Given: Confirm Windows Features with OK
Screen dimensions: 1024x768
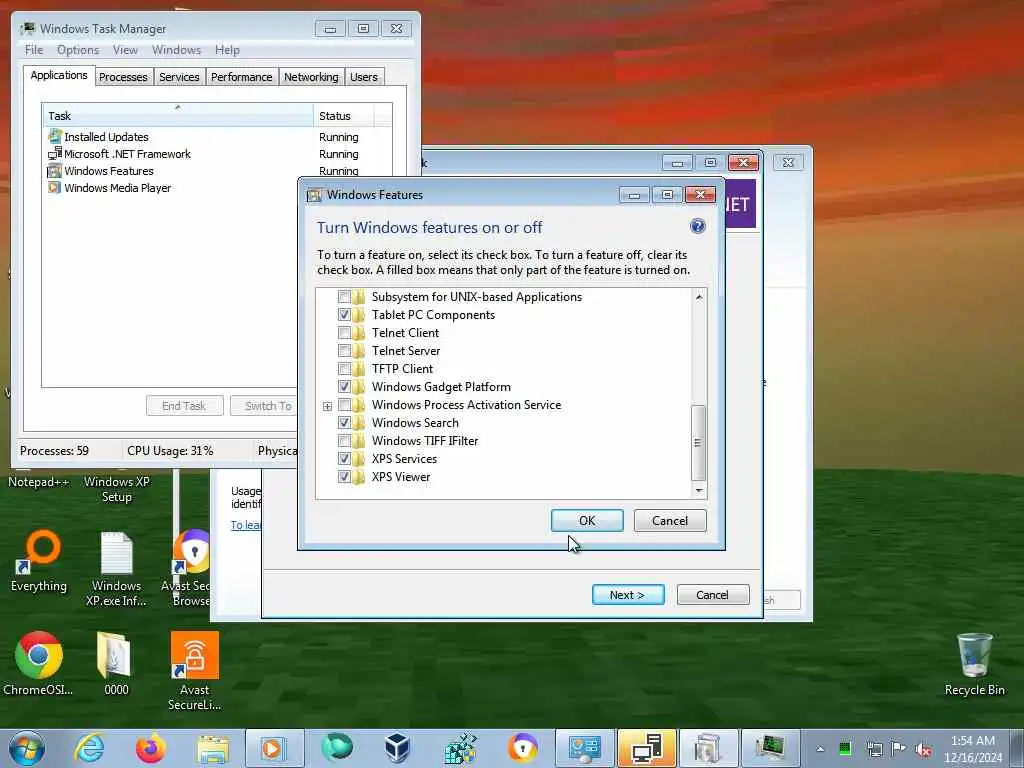Looking at the screenshot, I should pos(587,520).
